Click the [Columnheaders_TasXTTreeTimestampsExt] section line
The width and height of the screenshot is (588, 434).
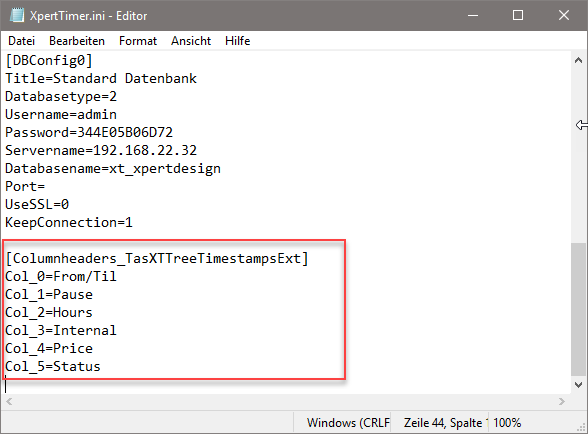point(157,258)
